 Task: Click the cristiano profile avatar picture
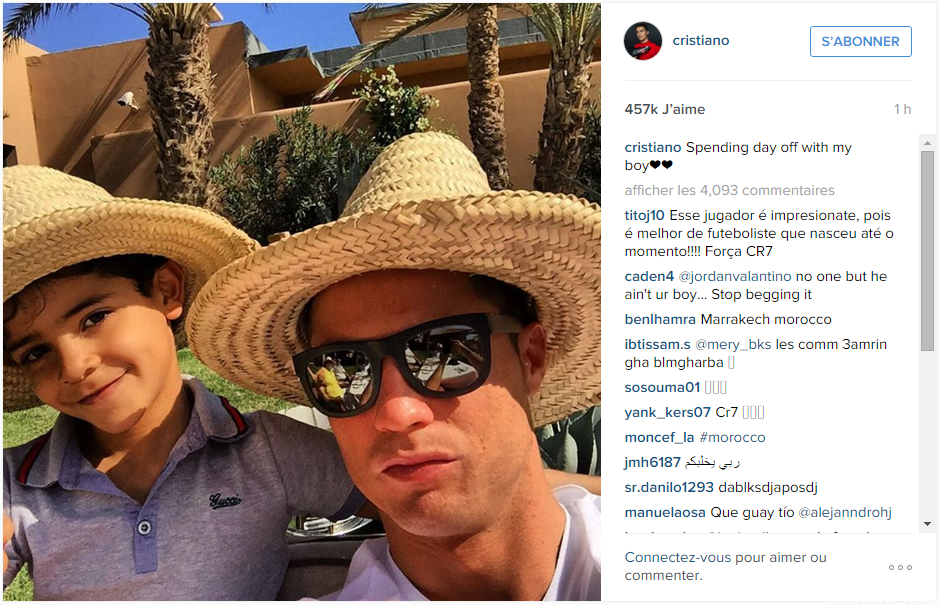[x=643, y=41]
